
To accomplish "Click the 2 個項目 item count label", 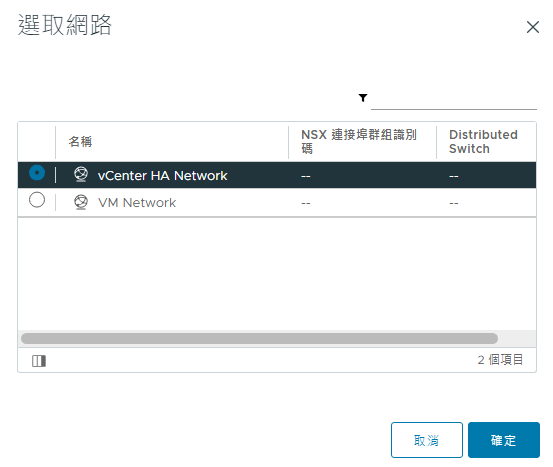I will point(500,360).
